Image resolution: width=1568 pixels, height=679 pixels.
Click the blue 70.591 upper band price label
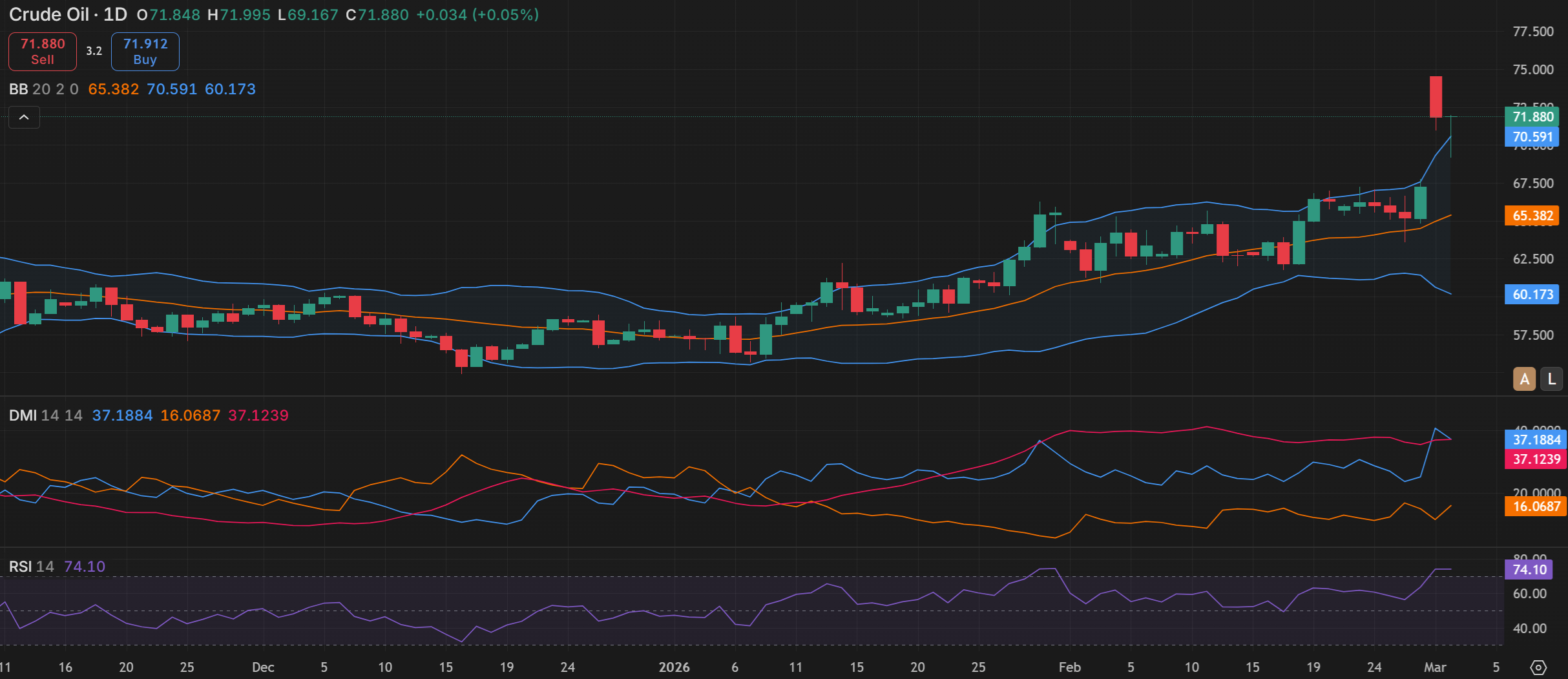1532,137
